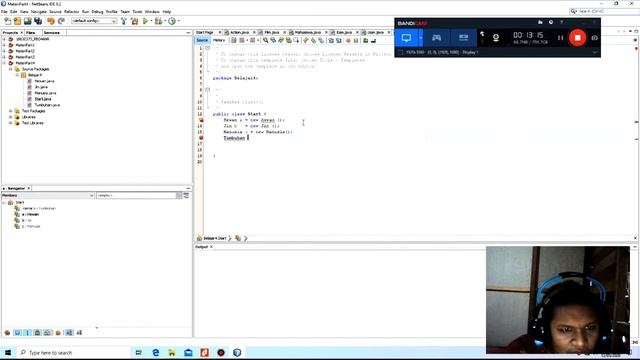Expand the MateriPart2 project node

(x=4, y=51)
